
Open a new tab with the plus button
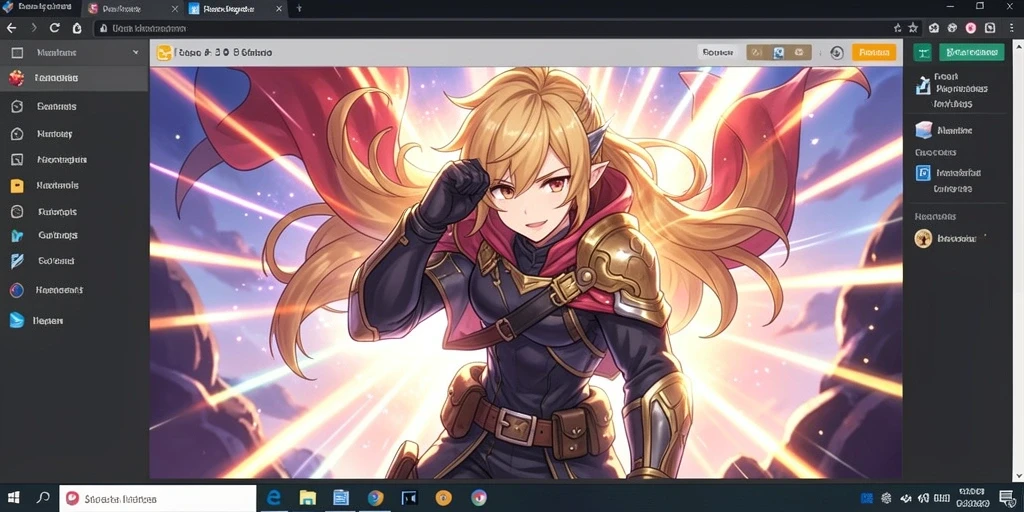pyautogui.click(x=299, y=8)
